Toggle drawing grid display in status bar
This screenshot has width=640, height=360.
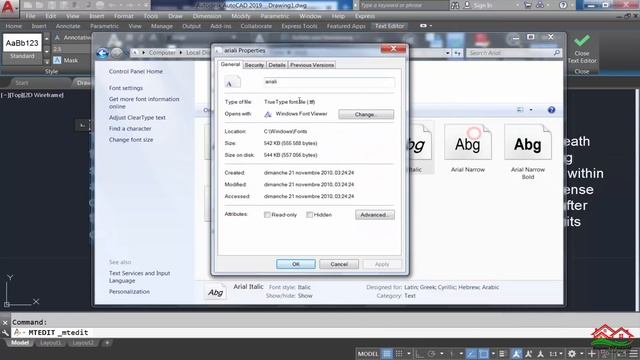(x=387, y=353)
